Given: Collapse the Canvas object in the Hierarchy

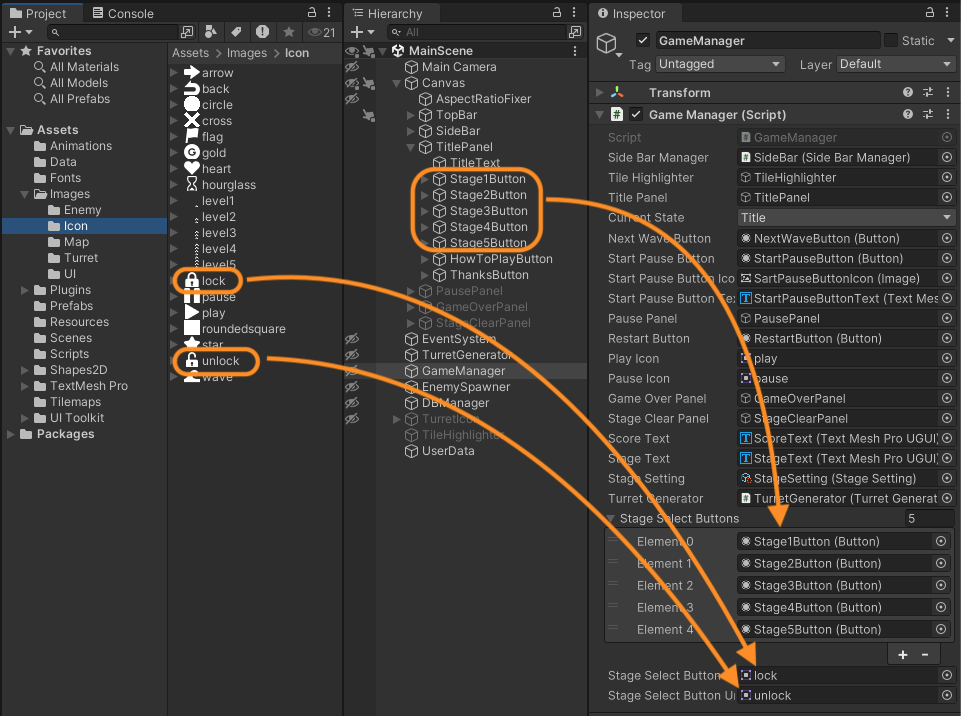Looking at the screenshot, I should (x=397, y=83).
